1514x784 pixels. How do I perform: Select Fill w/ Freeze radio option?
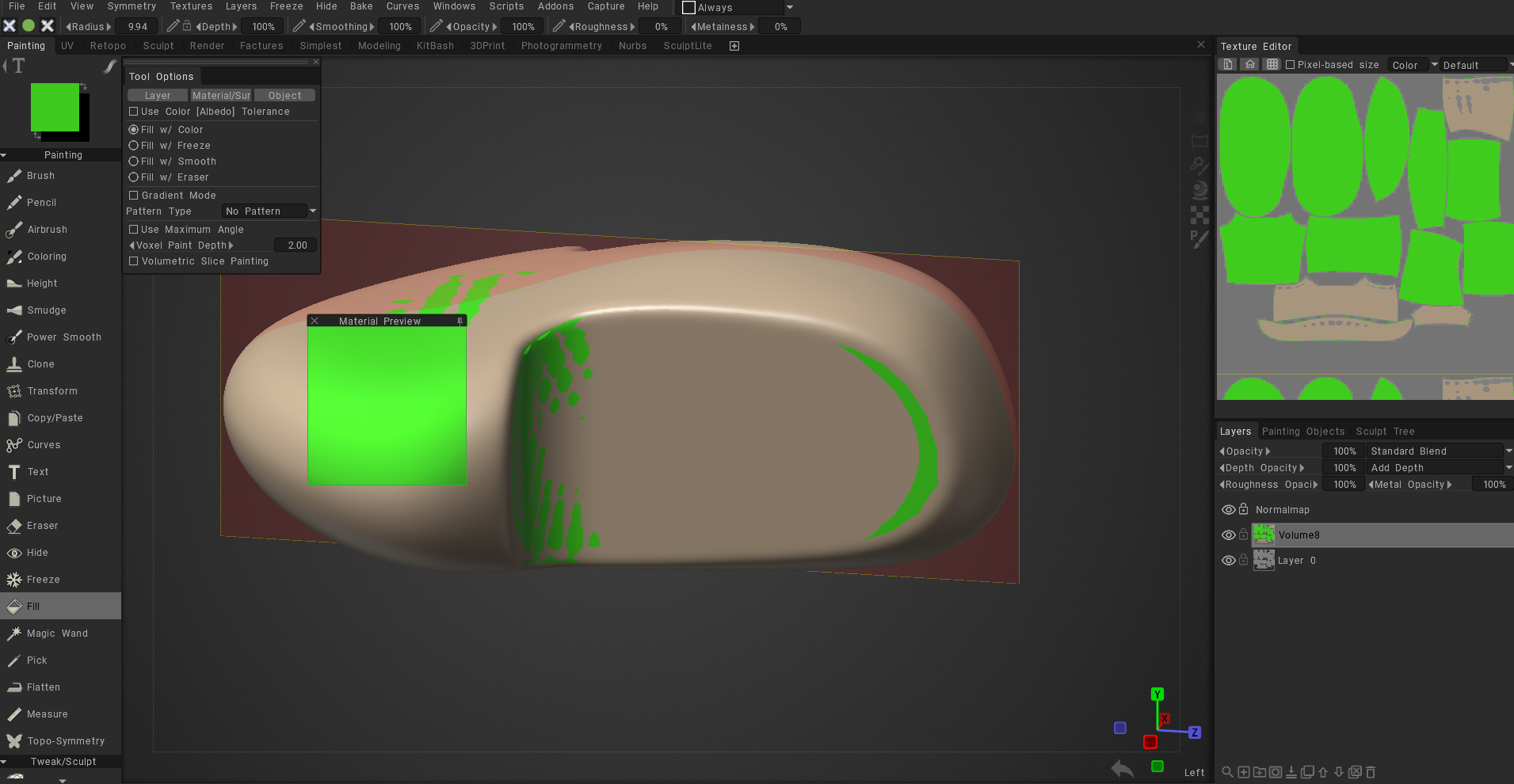click(134, 146)
